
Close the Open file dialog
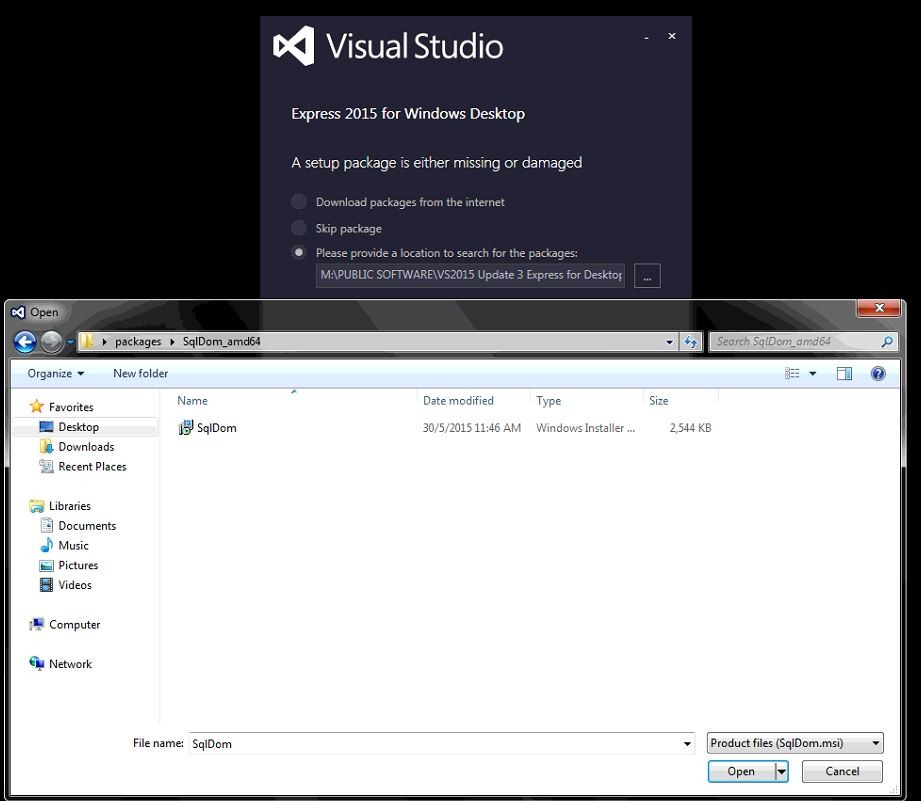[879, 308]
